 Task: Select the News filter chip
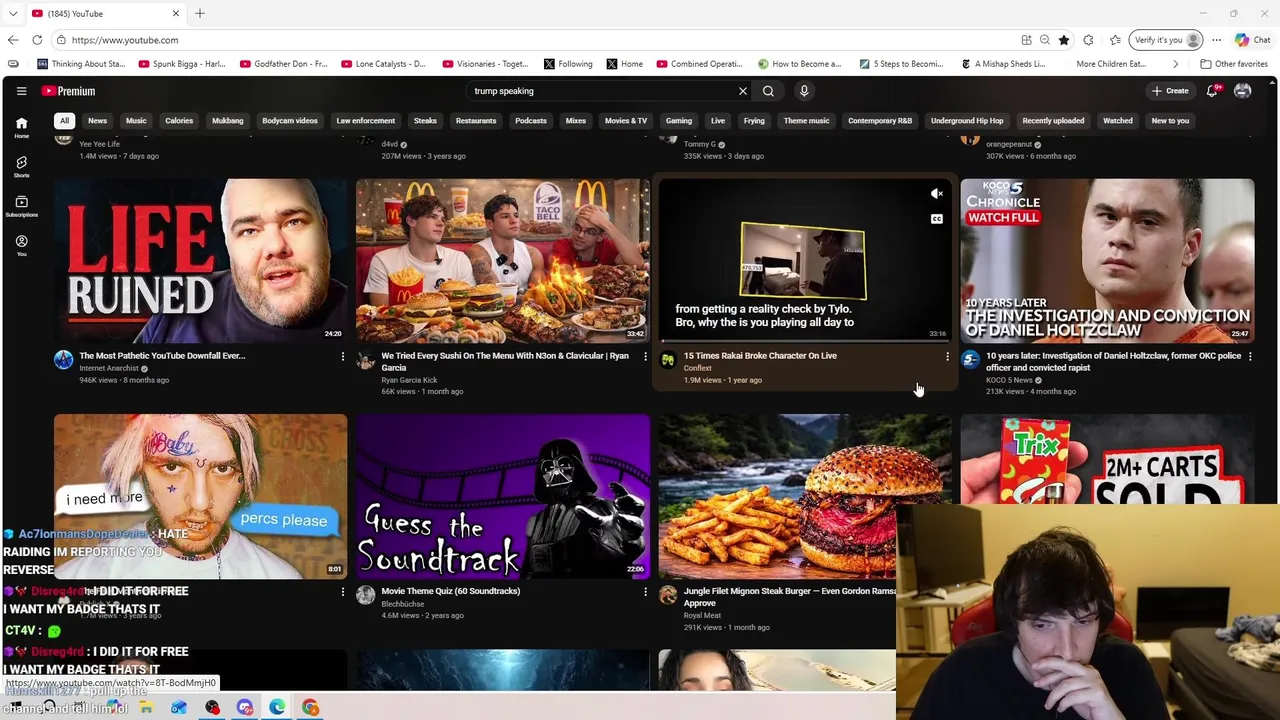pyautogui.click(x=97, y=121)
